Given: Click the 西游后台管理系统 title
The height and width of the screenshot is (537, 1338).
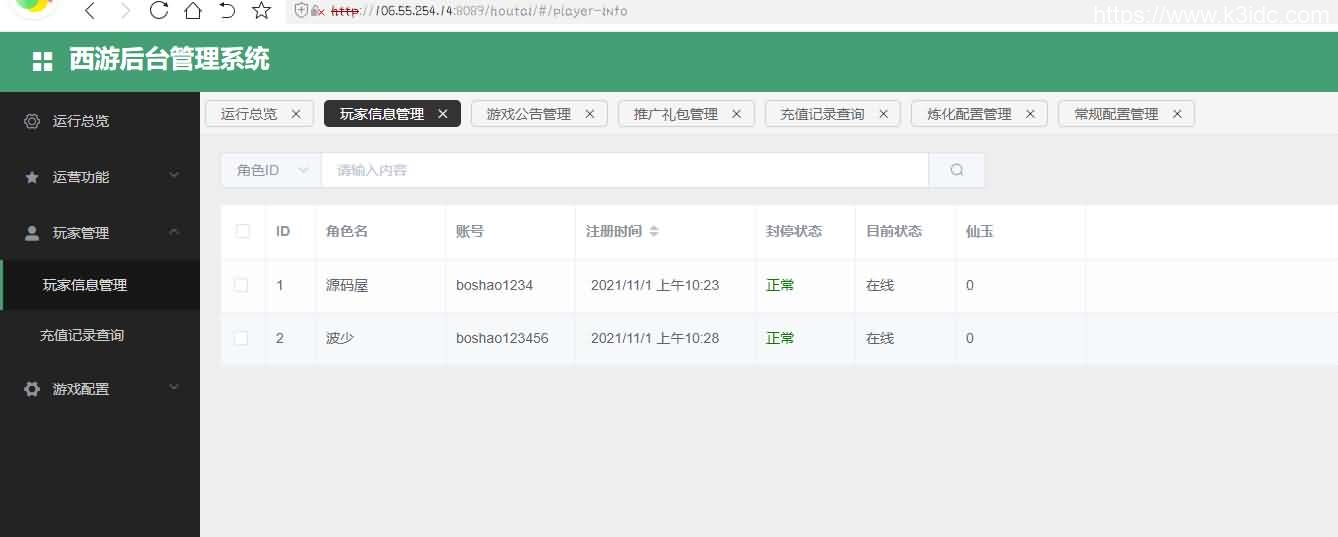Looking at the screenshot, I should (170, 60).
